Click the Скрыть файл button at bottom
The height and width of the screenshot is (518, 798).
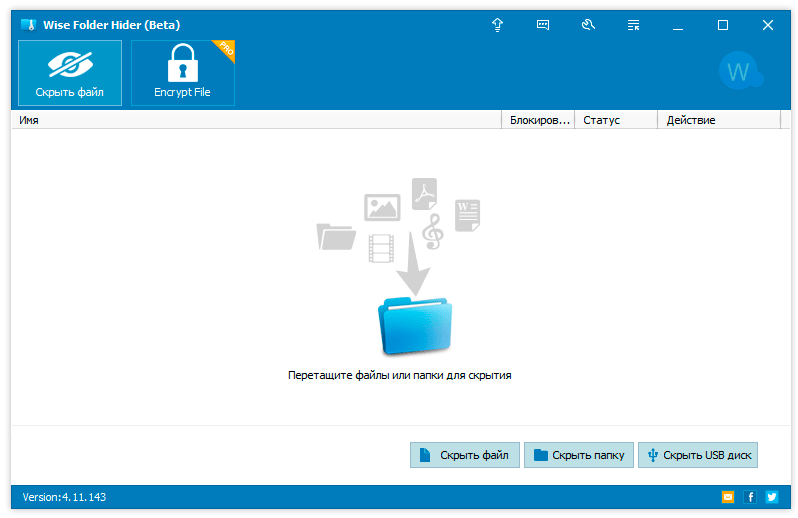tap(465, 455)
